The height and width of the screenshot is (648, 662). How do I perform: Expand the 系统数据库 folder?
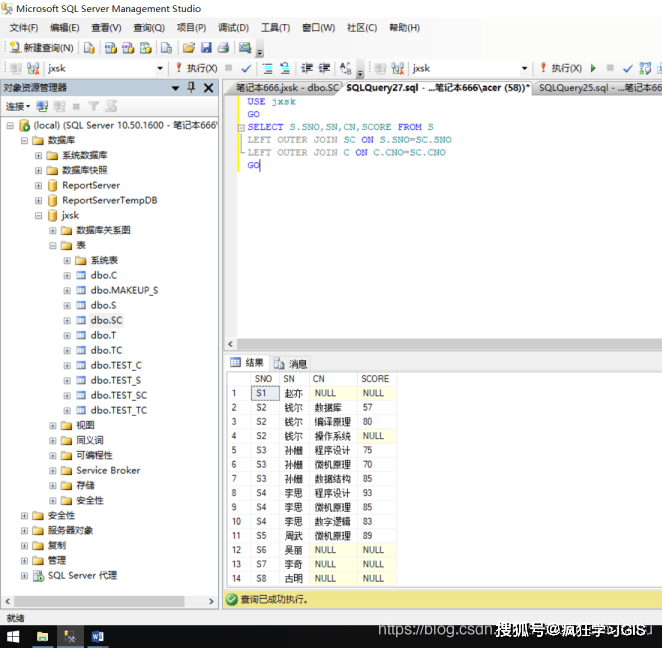[x=39, y=155]
